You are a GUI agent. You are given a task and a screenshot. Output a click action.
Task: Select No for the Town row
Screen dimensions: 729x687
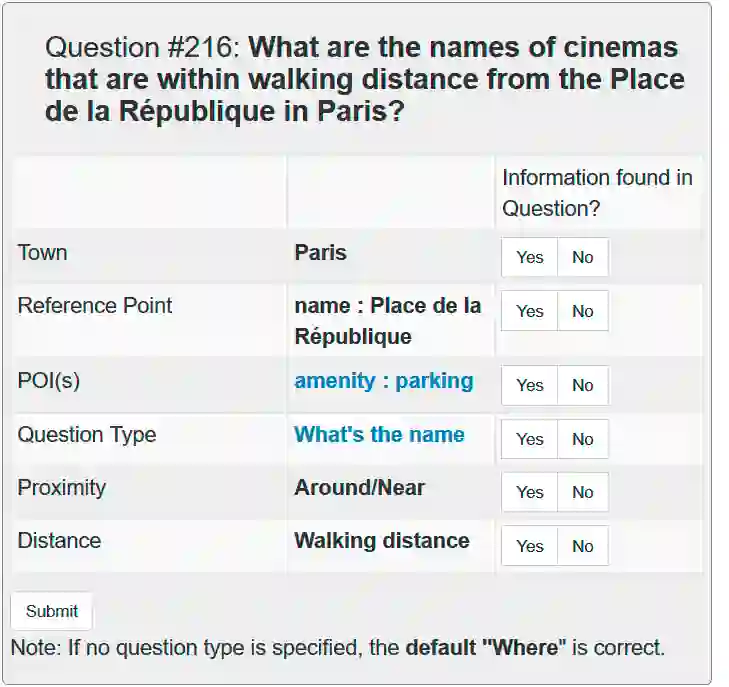582,257
